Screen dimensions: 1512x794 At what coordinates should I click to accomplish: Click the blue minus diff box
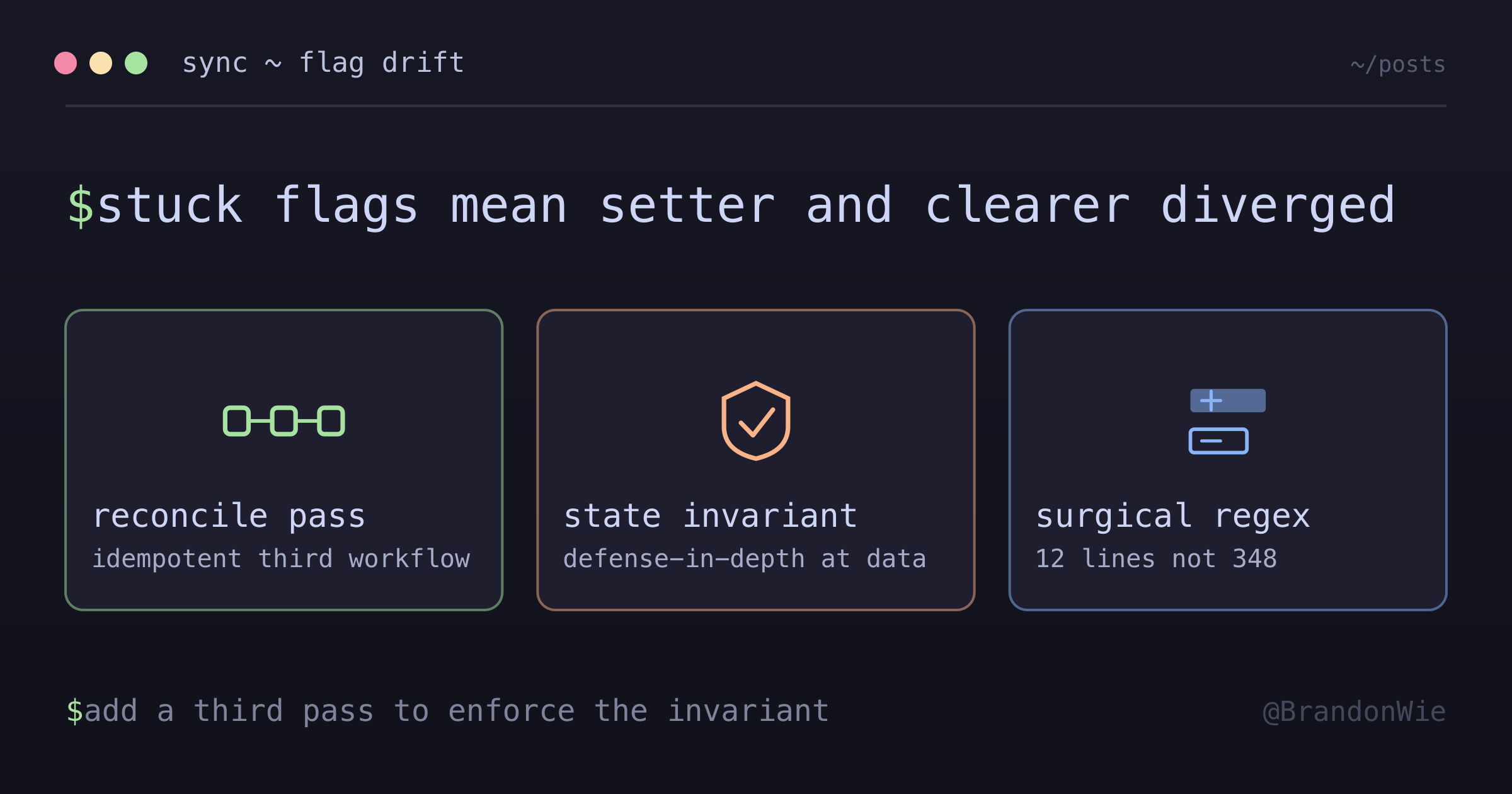1218,441
